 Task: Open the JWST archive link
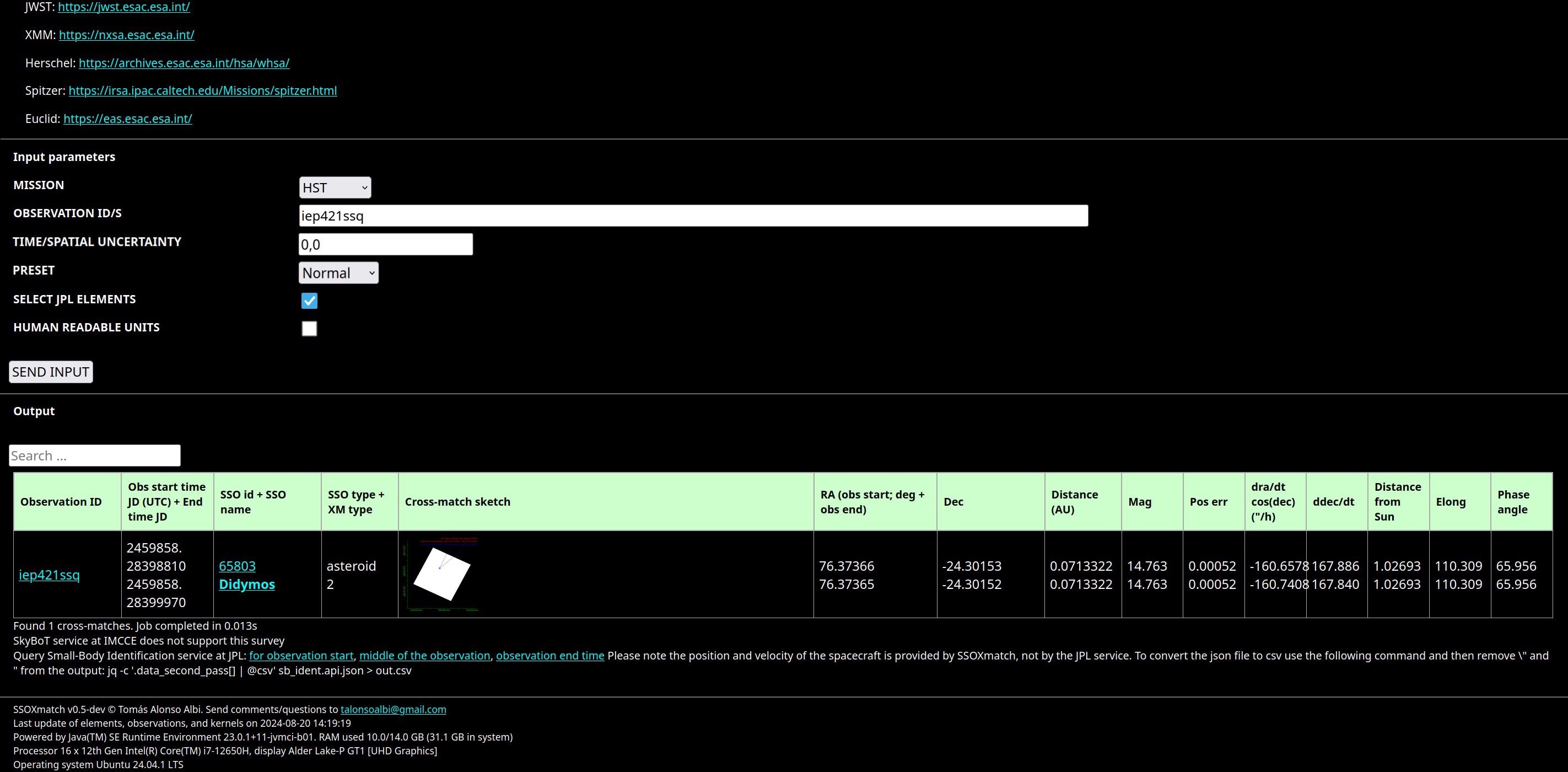(x=123, y=7)
